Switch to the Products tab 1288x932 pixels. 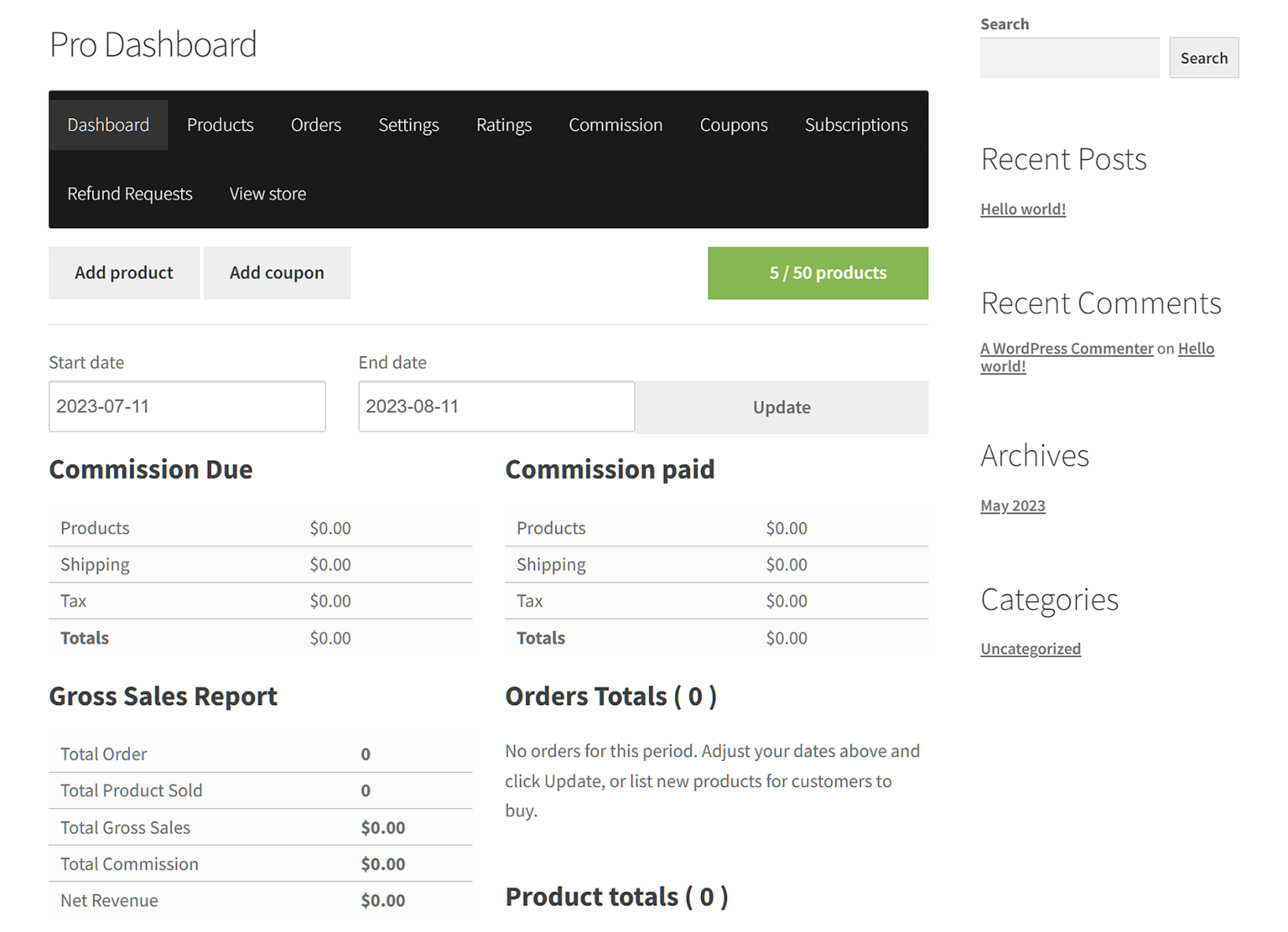(220, 124)
